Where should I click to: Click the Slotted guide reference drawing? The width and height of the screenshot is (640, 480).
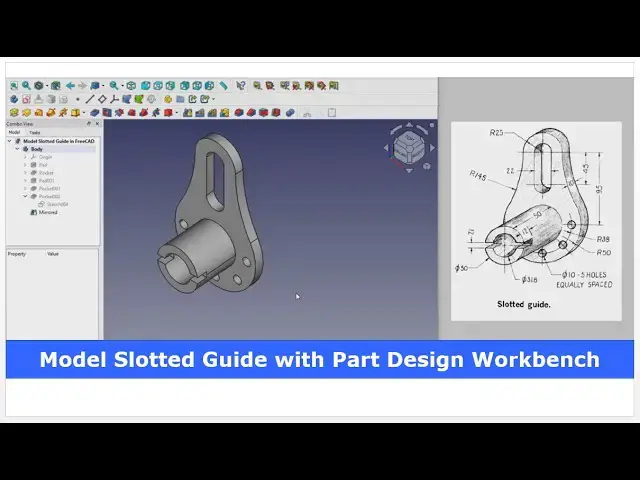click(536, 221)
